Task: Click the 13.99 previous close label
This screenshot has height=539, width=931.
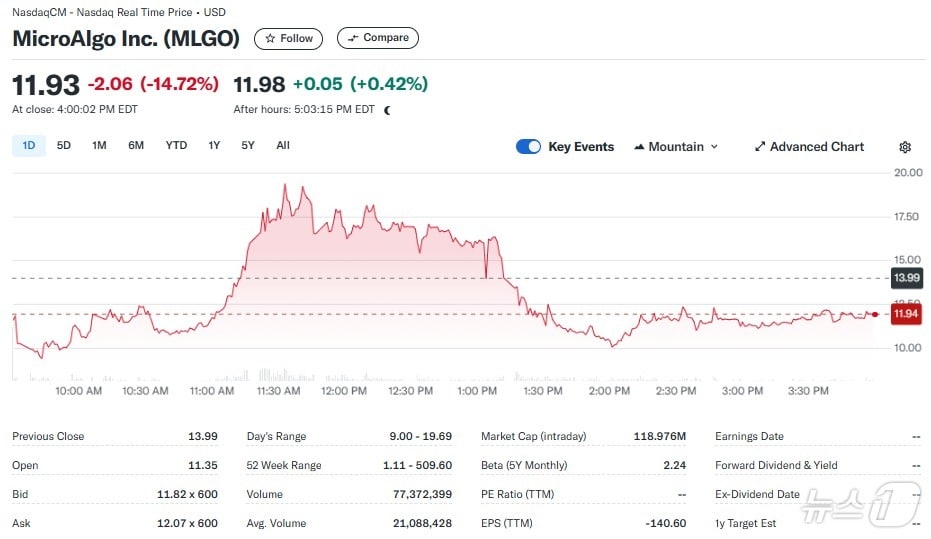Action: [905, 277]
